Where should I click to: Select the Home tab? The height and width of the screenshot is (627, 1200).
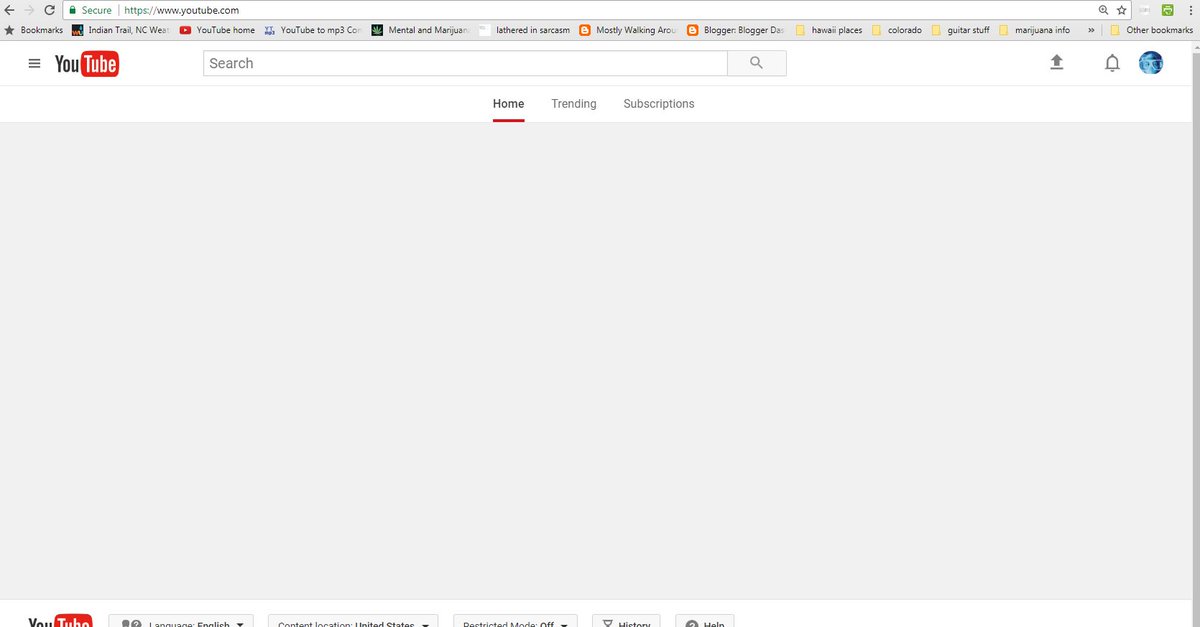(x=508, y=104)
